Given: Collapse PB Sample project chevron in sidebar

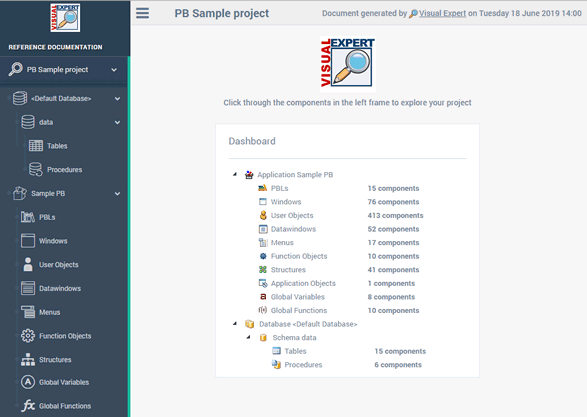Looking at the screenshot, I should [x=114, y=70].
